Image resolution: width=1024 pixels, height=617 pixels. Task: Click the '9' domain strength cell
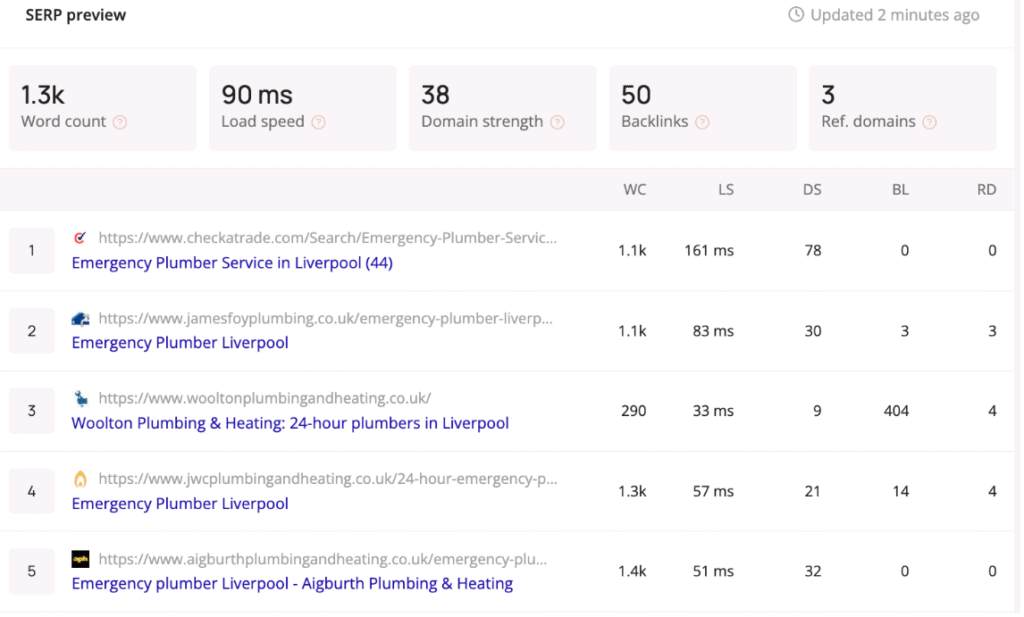(817, 411)
